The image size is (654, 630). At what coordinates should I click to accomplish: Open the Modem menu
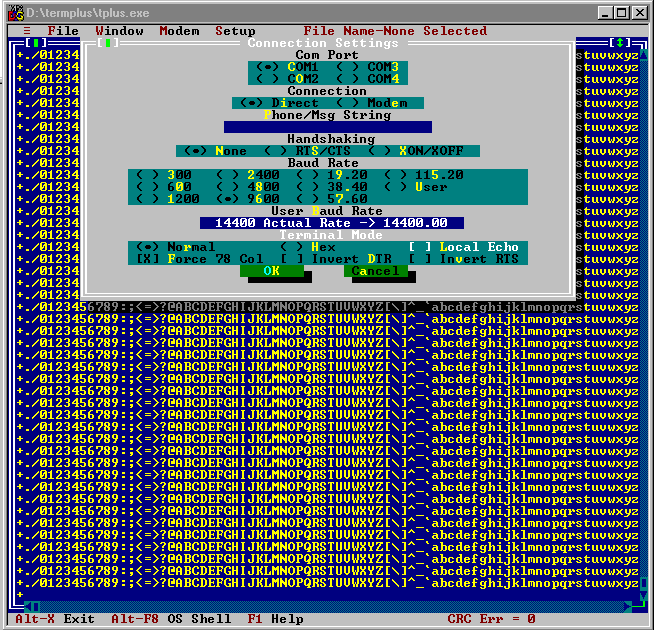tap(179, 31)
